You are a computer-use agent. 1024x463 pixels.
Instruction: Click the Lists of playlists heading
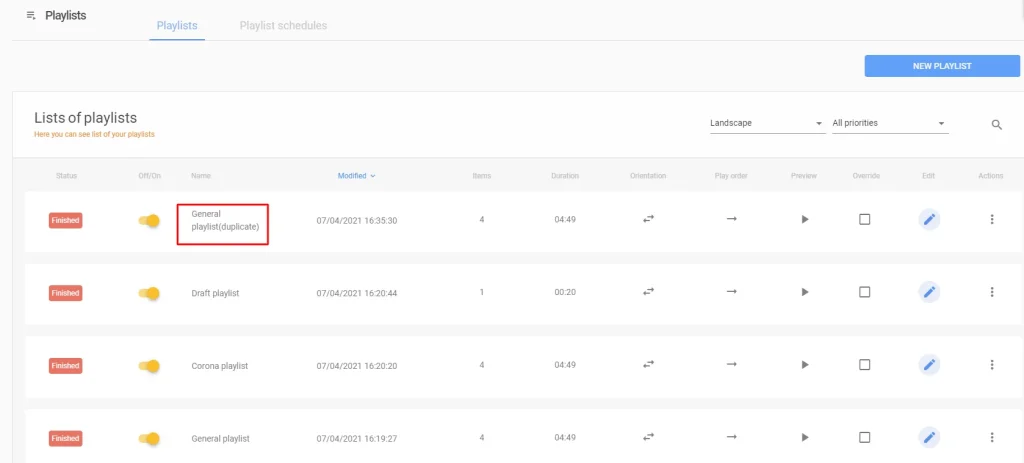coord(86,118)
